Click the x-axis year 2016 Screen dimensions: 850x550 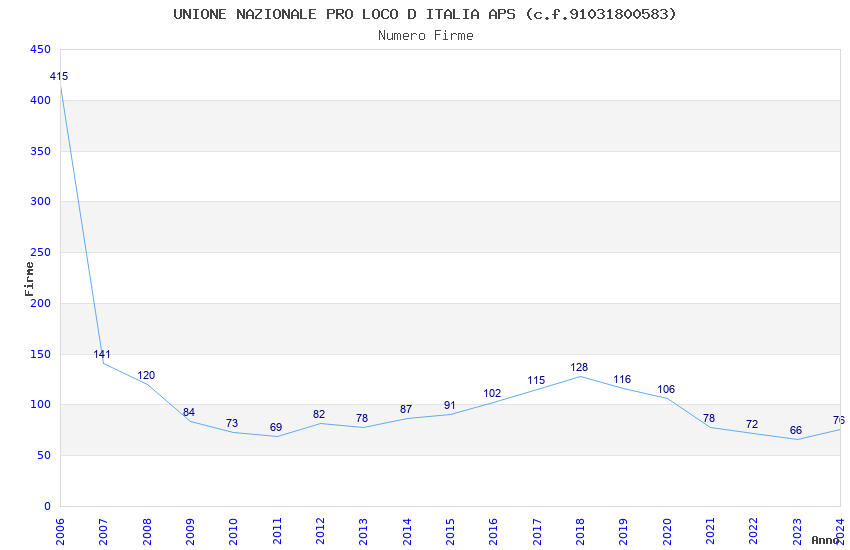click(494, 532)
